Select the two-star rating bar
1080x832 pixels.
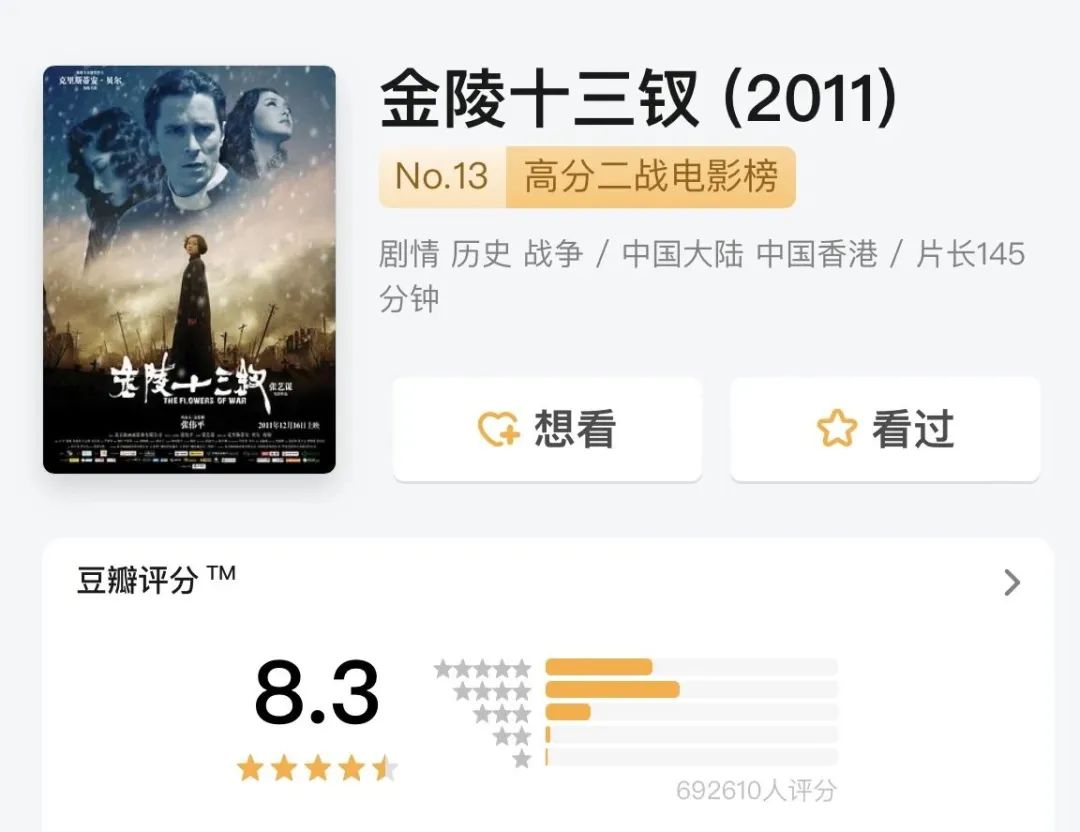(692, 735)
